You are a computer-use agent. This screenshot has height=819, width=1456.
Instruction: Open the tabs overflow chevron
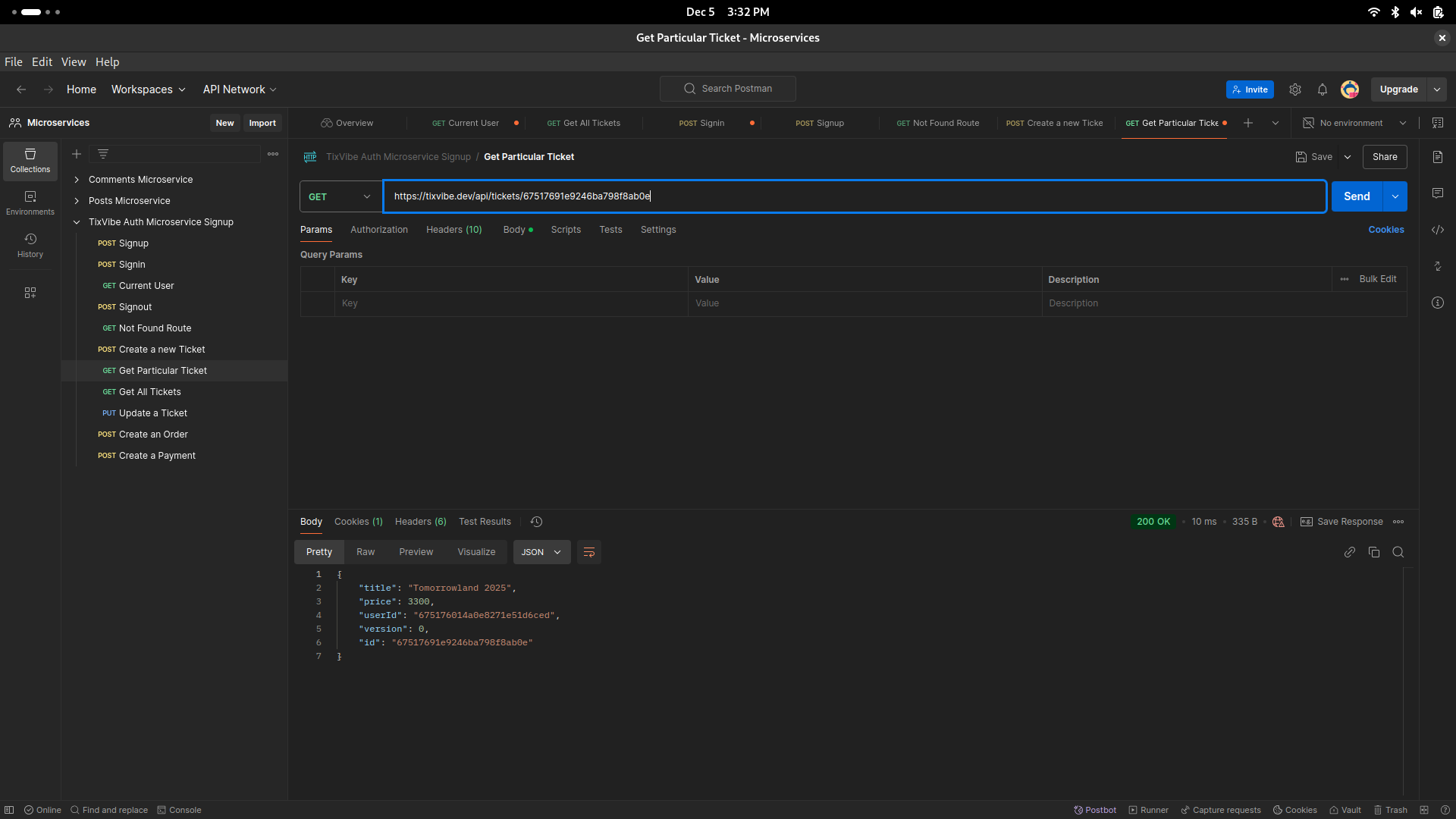pos(1276,123)
